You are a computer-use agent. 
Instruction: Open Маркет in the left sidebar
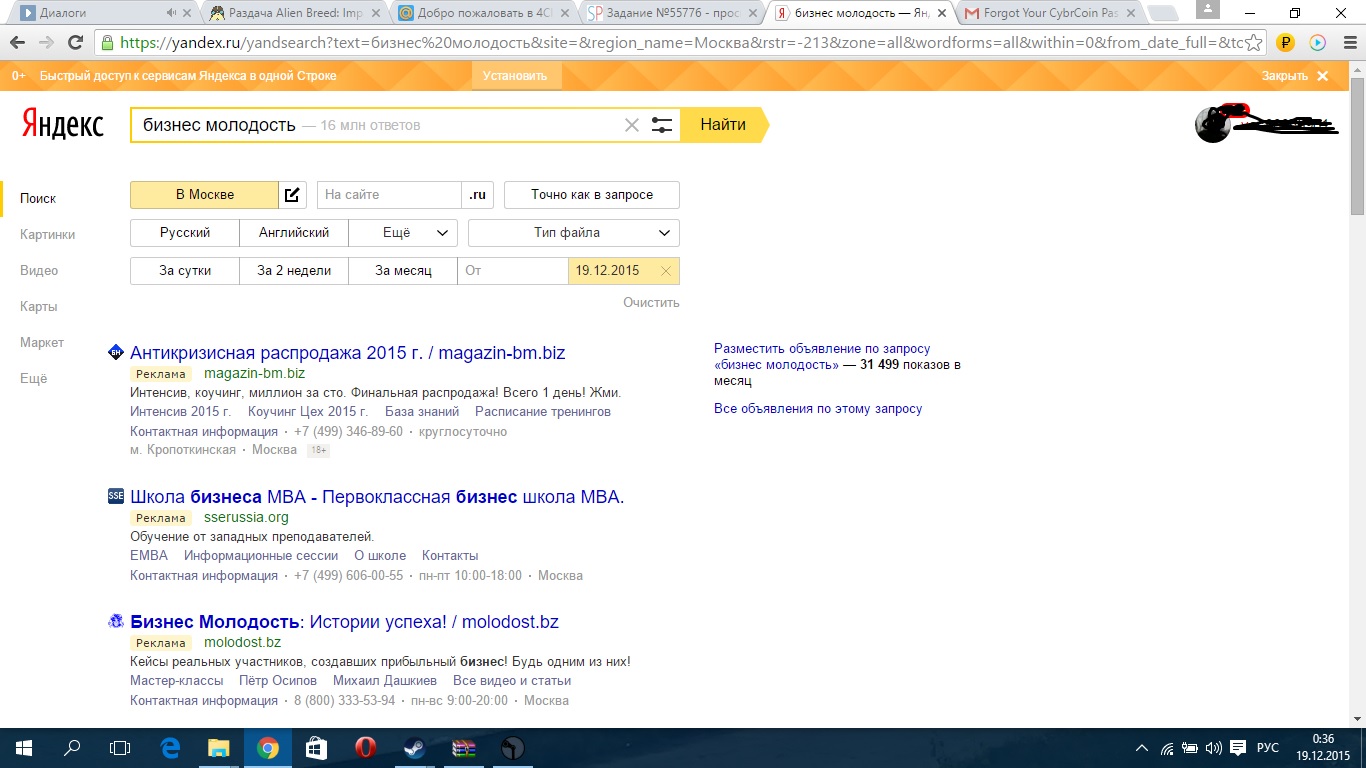click(x=42, y=343)
